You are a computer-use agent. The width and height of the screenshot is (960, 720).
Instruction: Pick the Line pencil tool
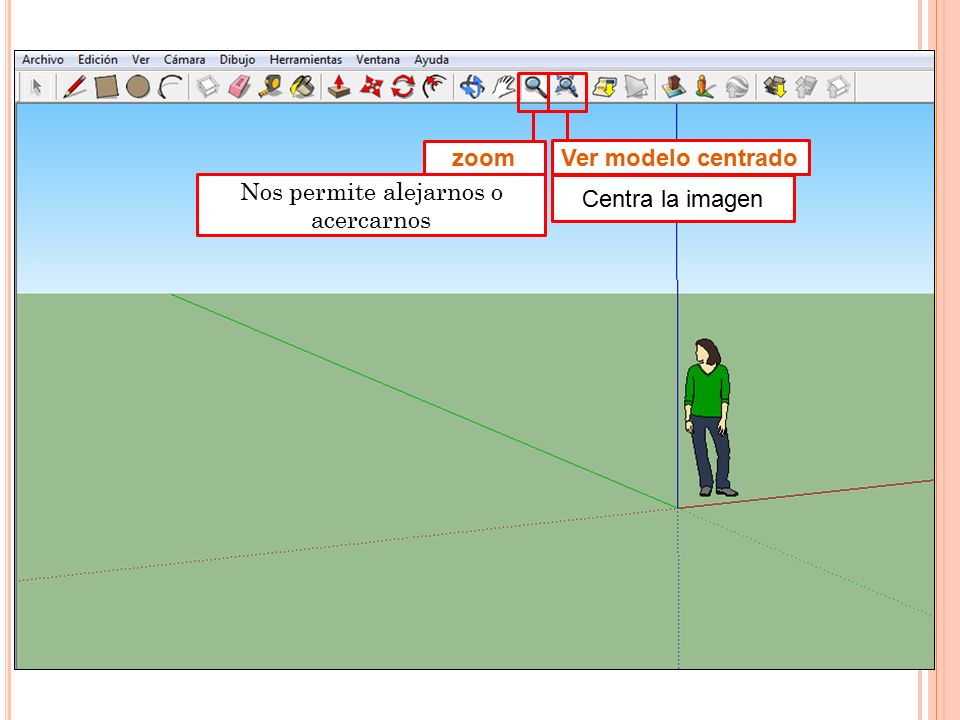(74, 87)
